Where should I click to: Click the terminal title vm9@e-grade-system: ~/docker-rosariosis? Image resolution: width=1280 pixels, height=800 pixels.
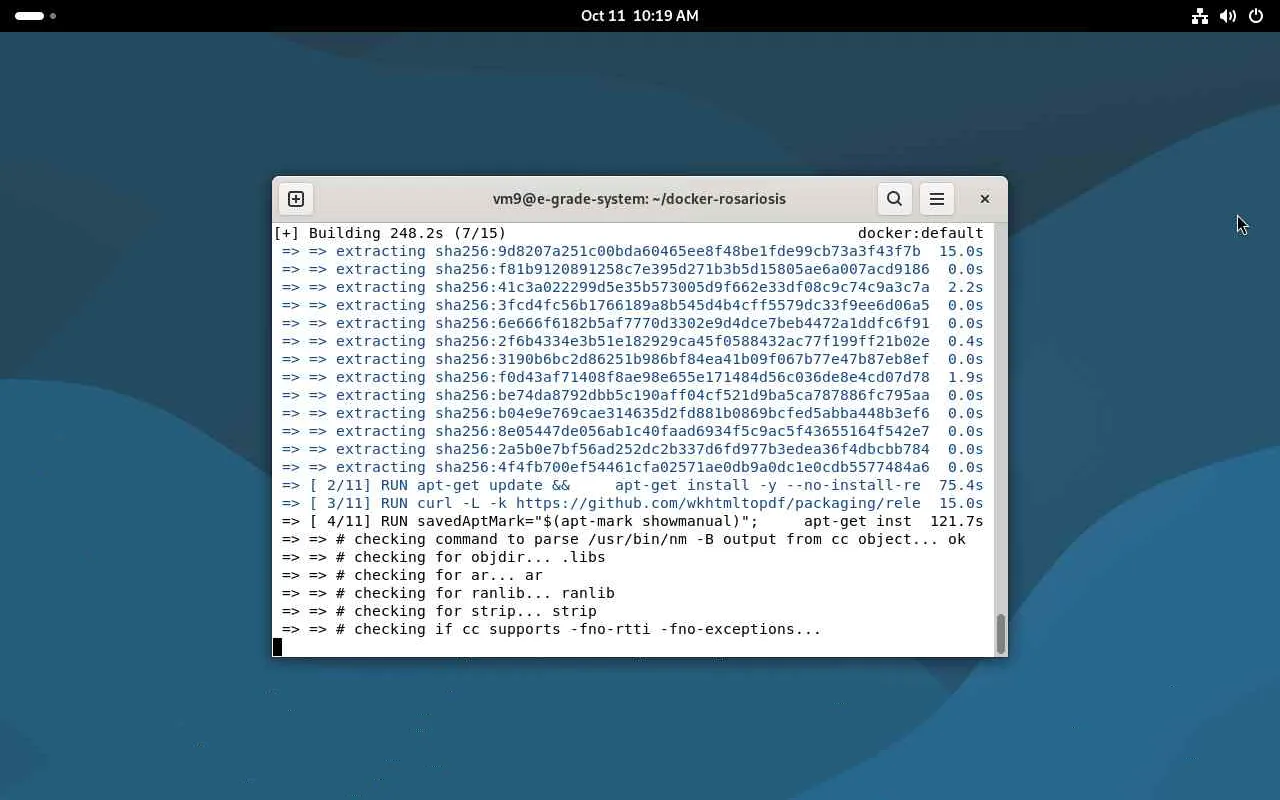coord(639,199)
